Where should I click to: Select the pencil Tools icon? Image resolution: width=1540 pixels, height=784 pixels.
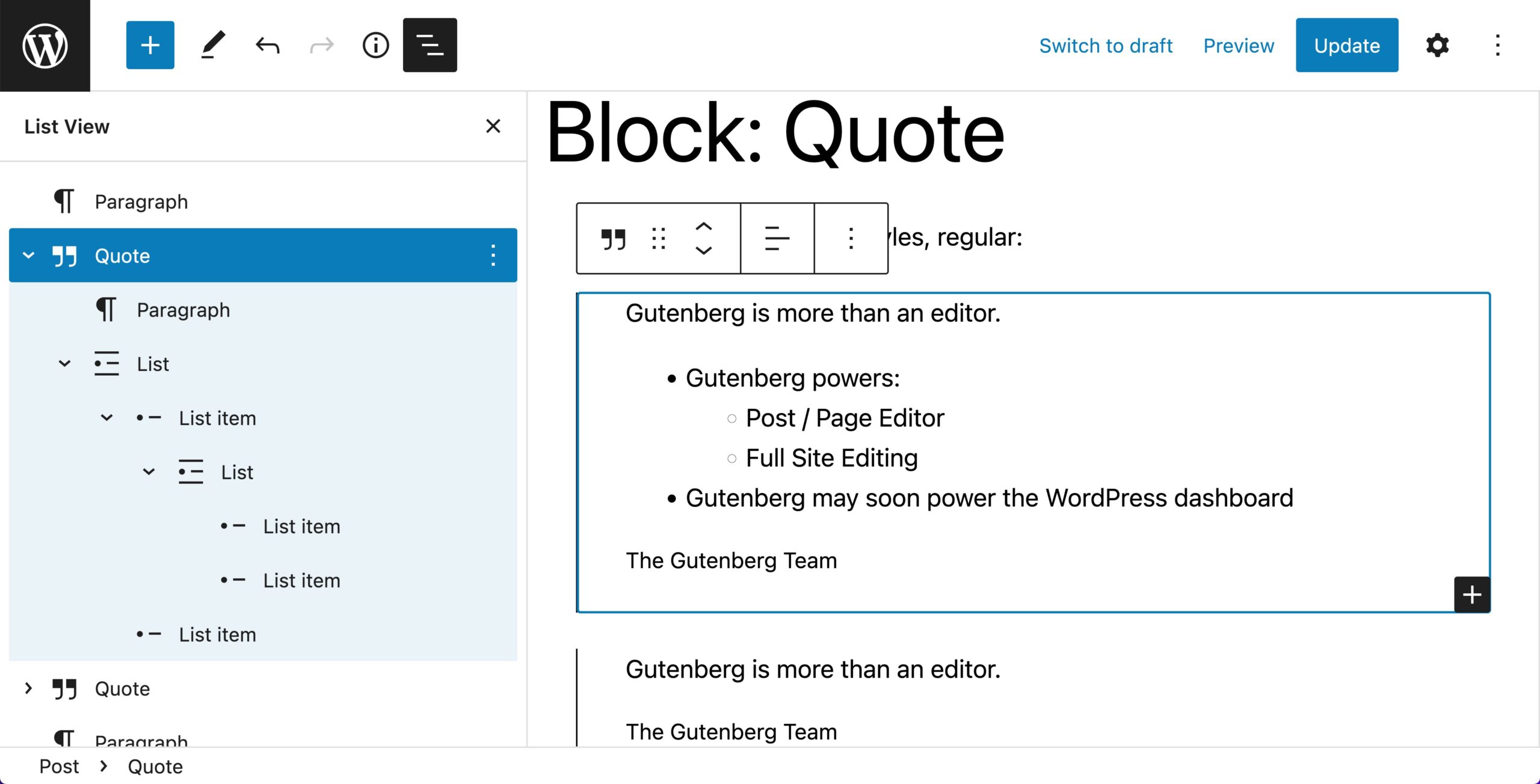(212, 46)
